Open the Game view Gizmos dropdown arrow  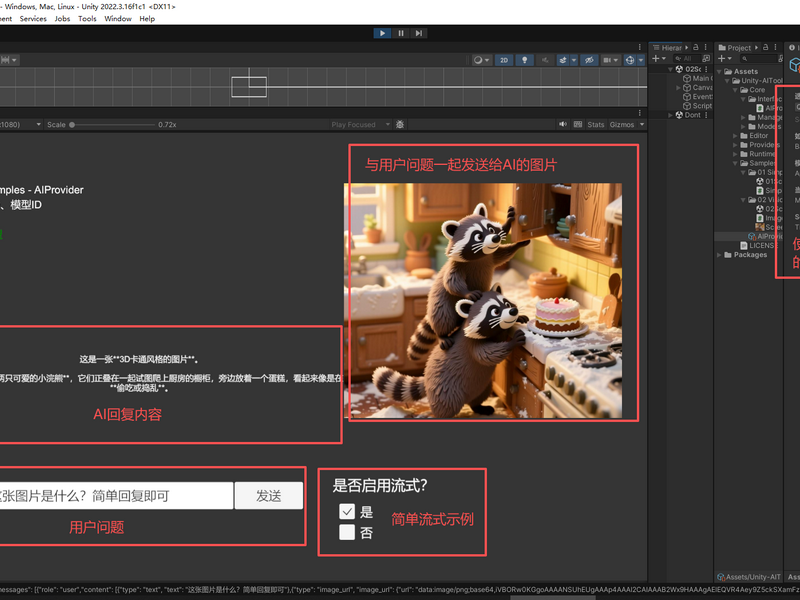642,124
